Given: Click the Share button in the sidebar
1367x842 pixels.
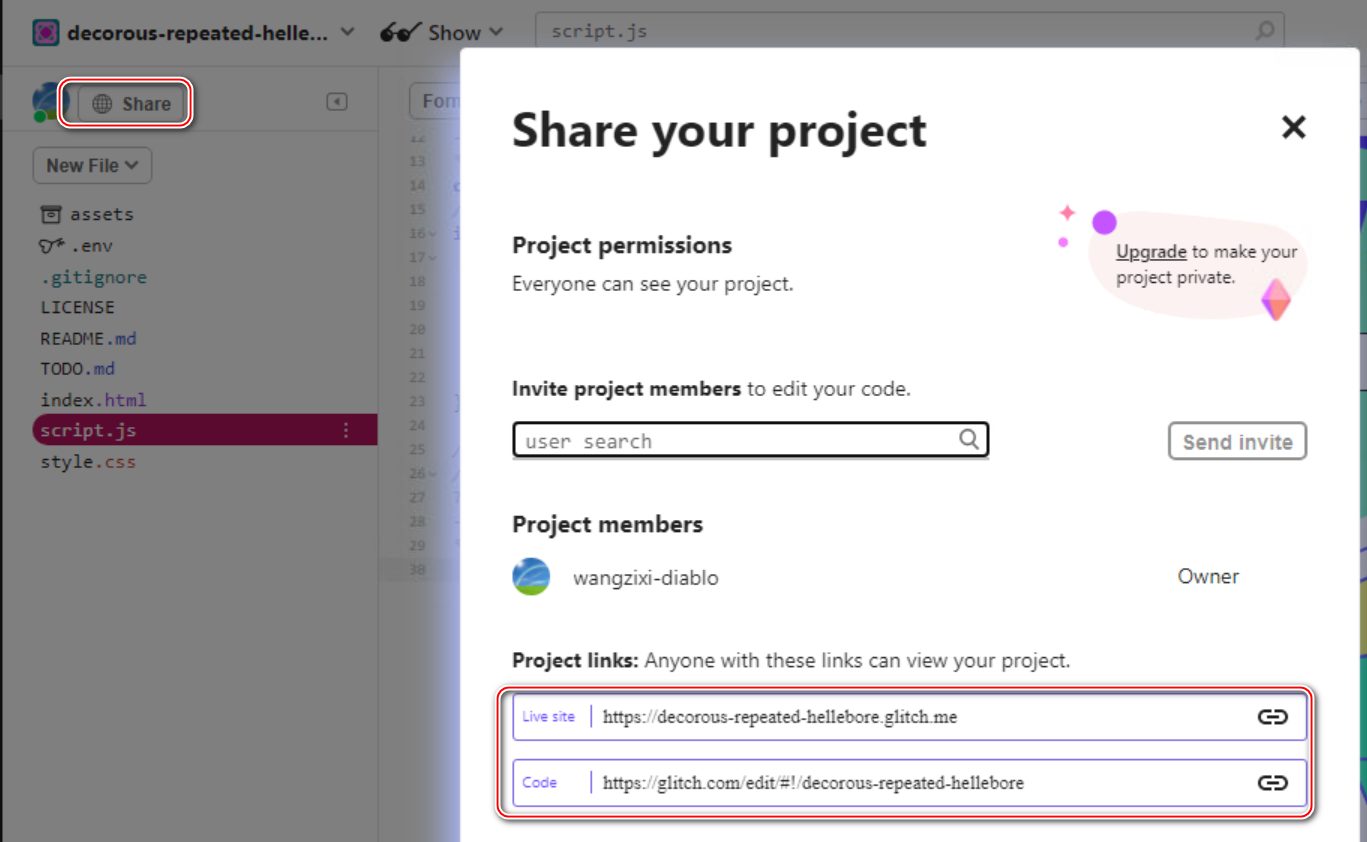Looking at the screenshot, I should click(132, 103).
